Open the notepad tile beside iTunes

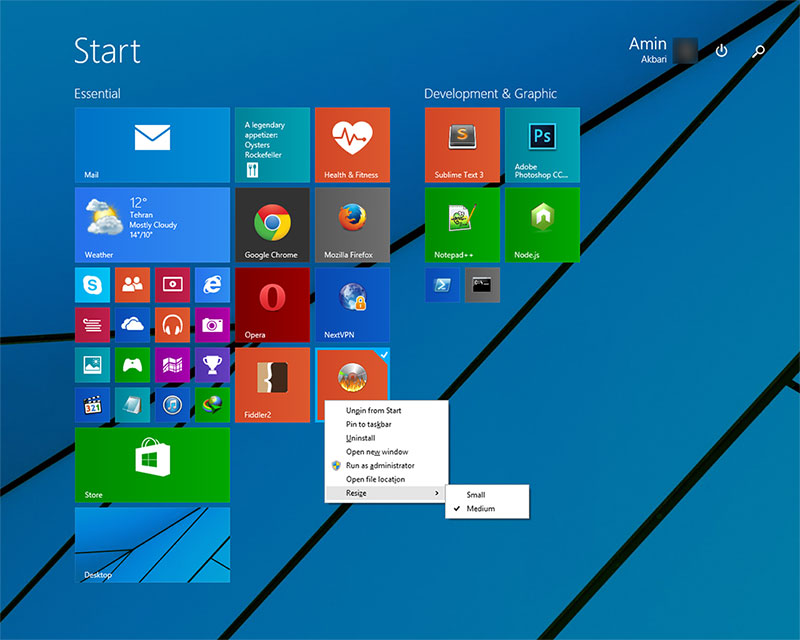[x=132, y=405]
